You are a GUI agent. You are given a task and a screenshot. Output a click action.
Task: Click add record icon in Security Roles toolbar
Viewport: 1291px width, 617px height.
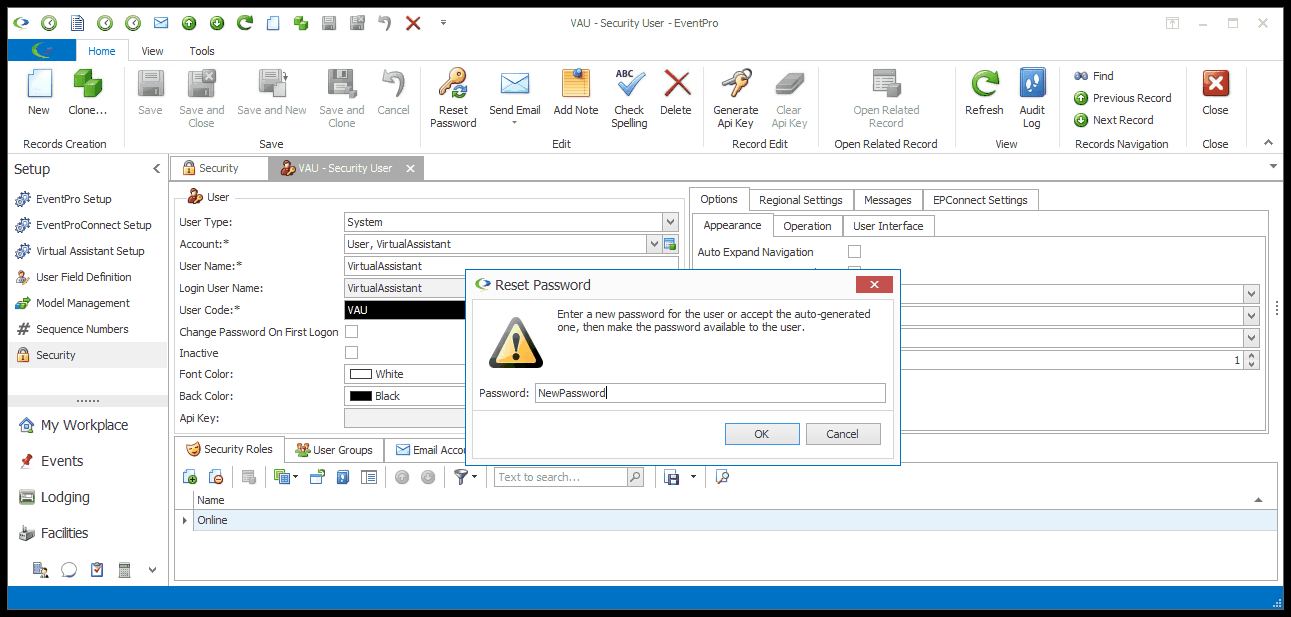[190, 478]
